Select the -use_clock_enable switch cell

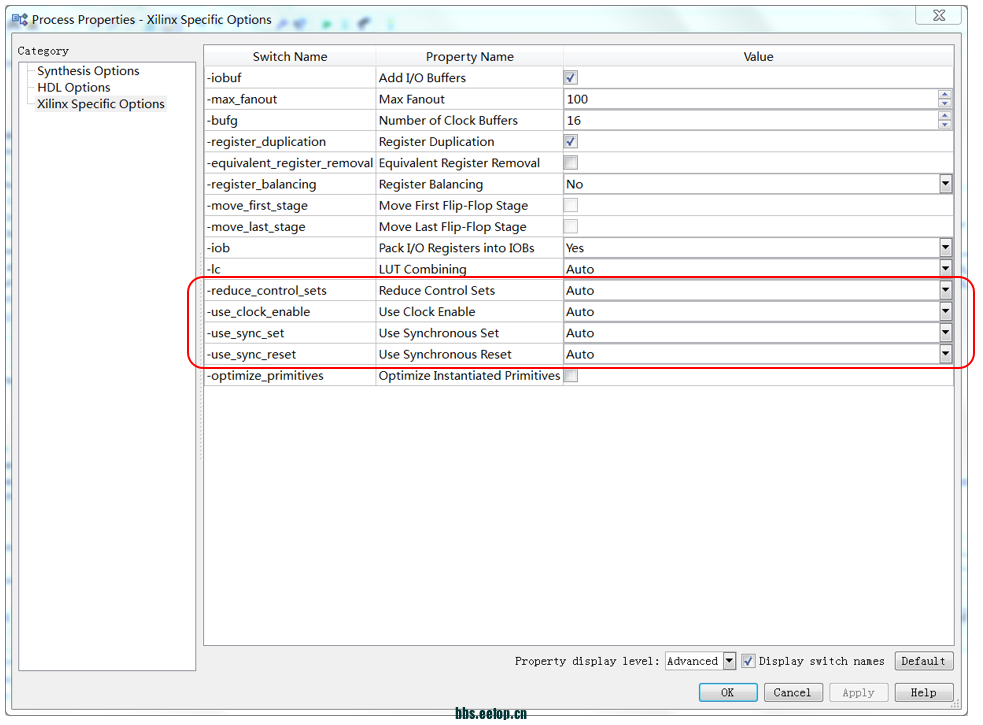pyautogui.click(x=290, y=312)
